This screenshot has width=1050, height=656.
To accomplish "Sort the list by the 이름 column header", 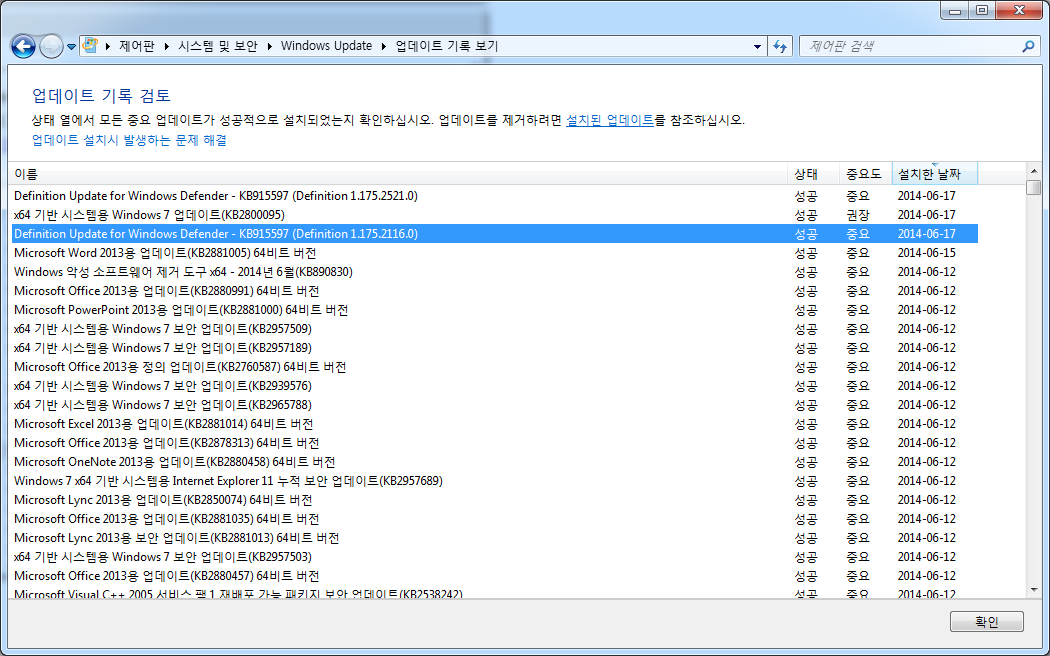I will (398, 174).
